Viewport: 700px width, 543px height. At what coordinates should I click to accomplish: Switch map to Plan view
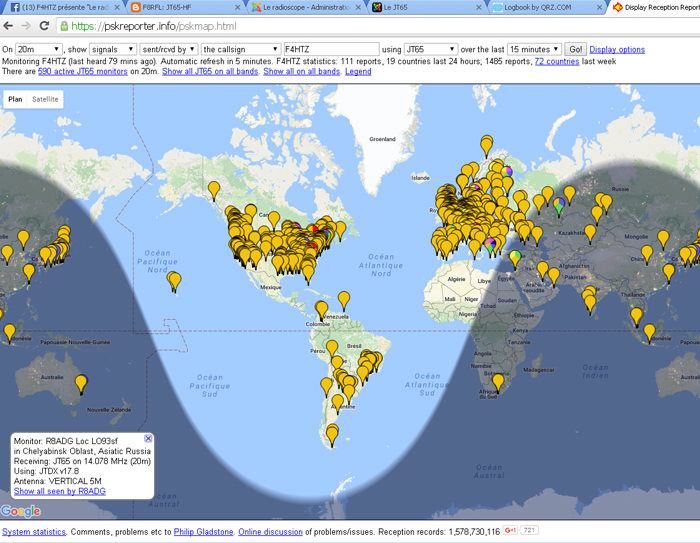click(x=15, y=99)
